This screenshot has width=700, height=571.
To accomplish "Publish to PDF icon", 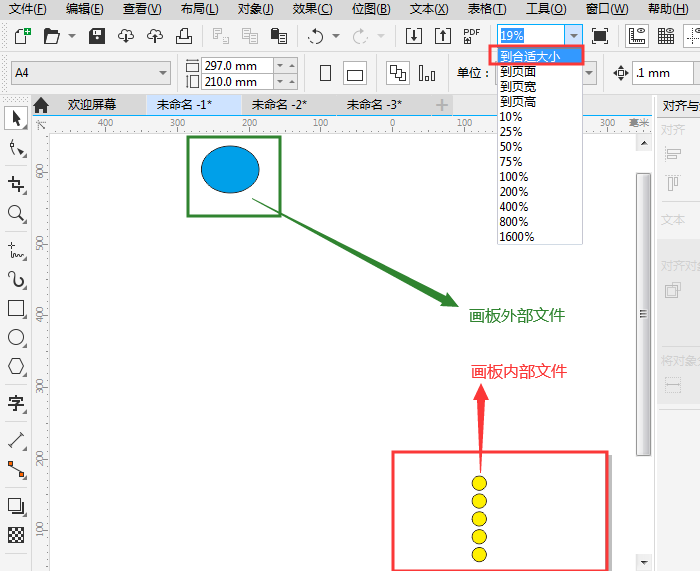I will click(x=471, y=36).
